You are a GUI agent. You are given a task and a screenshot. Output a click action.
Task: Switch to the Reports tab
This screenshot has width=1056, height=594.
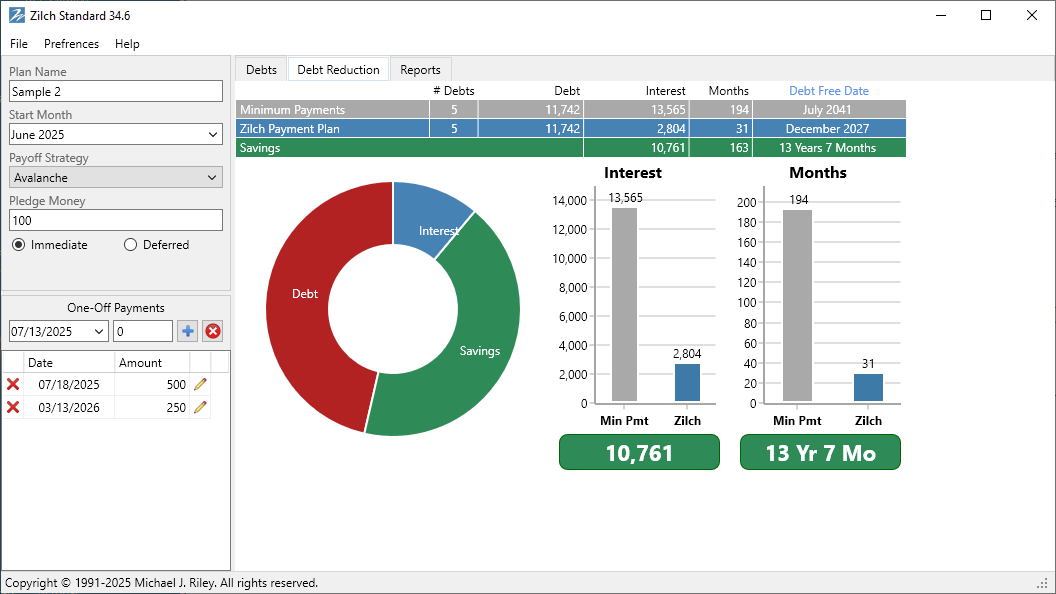point(420,70)
